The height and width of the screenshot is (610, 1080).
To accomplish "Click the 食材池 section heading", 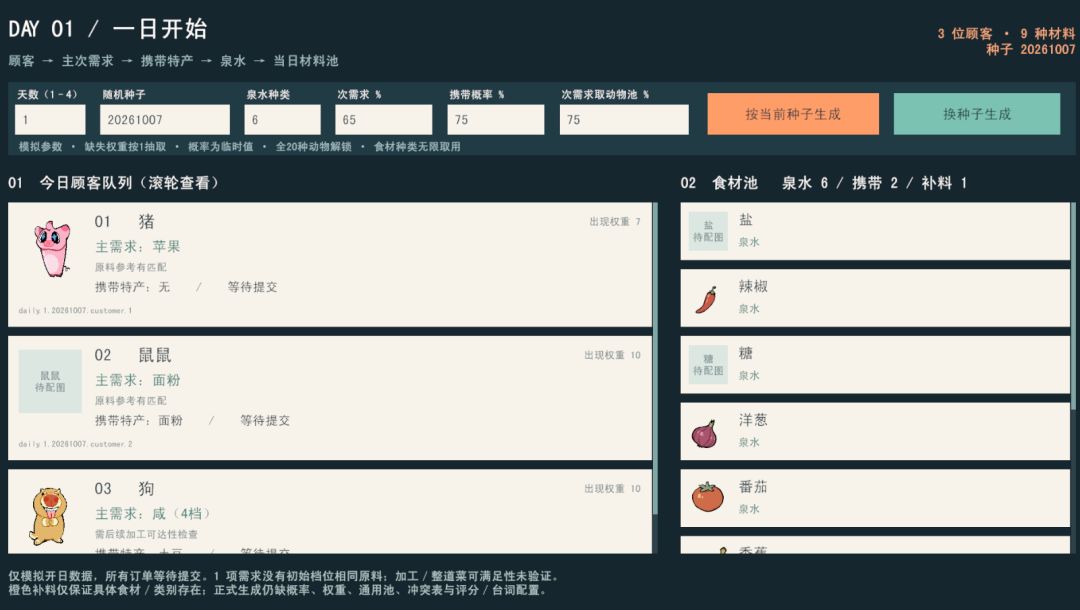I will pyautogui.click(x=735, y=182).
